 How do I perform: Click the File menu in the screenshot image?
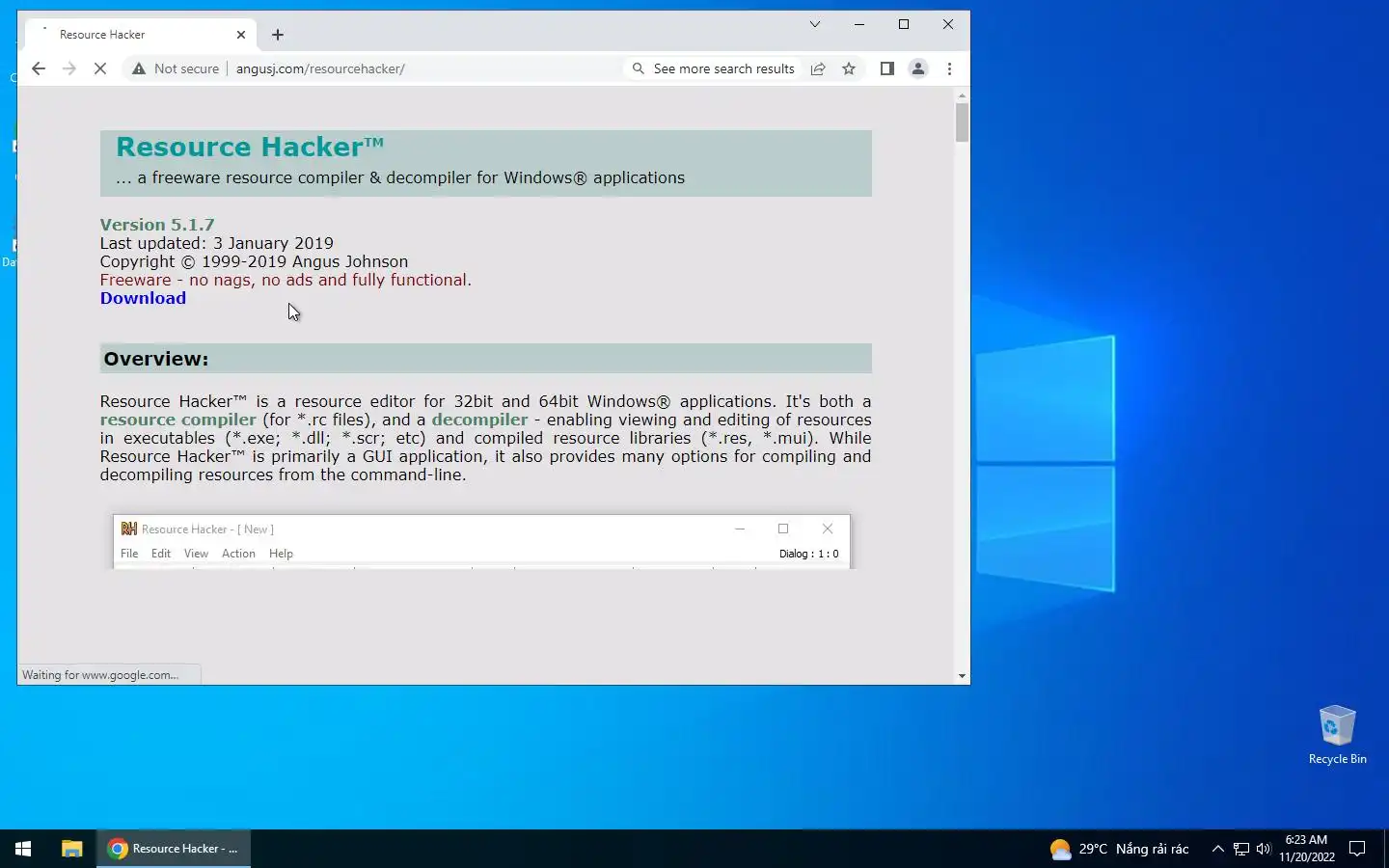(x=129, y=554)
